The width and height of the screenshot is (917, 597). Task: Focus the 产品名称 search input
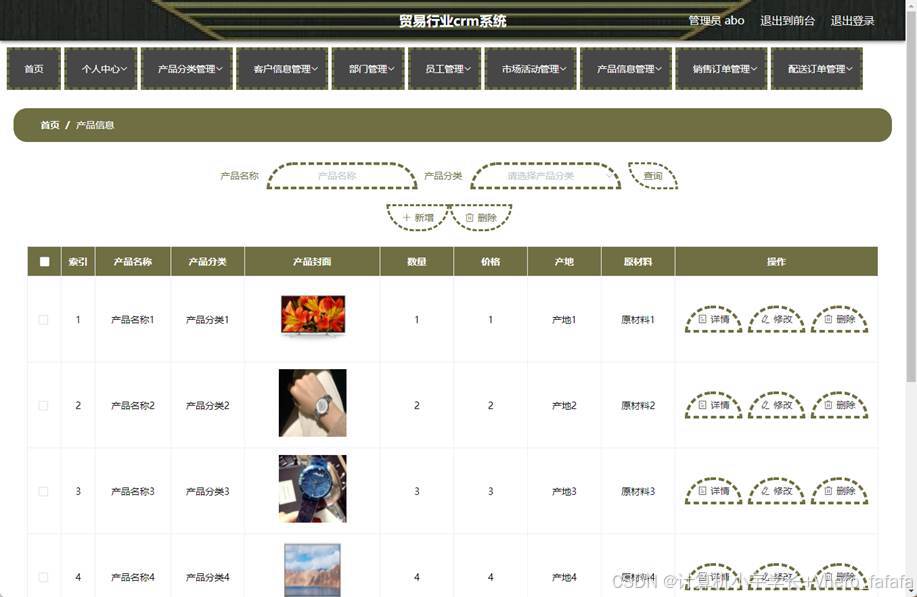point(342,176)
